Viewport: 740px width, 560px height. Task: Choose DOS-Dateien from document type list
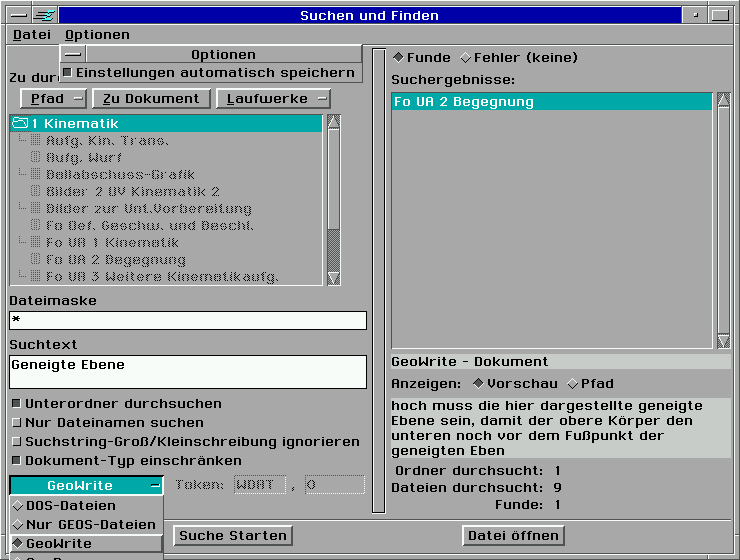[x=70, y=506]
